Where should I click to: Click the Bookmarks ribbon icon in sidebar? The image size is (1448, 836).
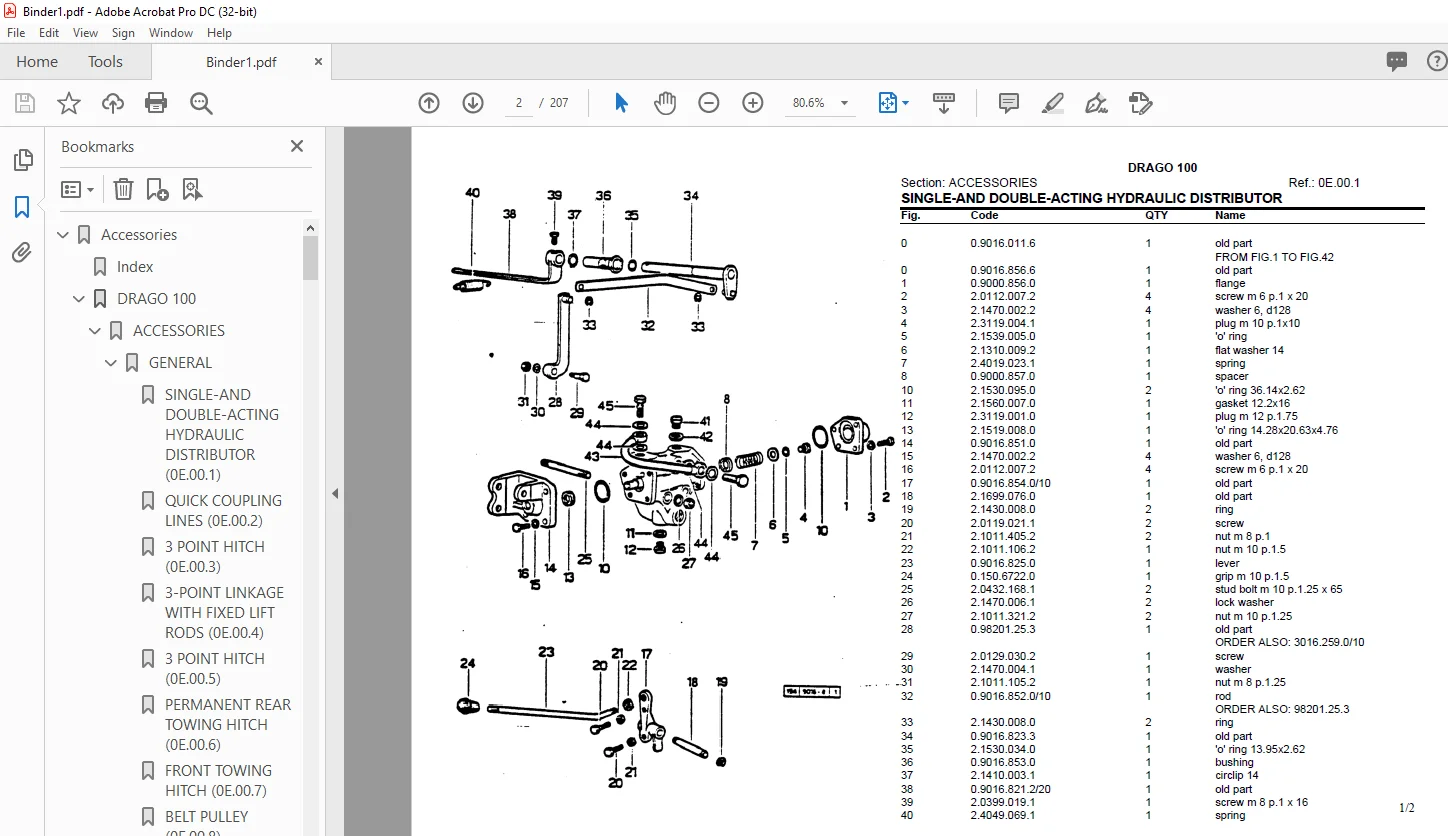(22, 207)
